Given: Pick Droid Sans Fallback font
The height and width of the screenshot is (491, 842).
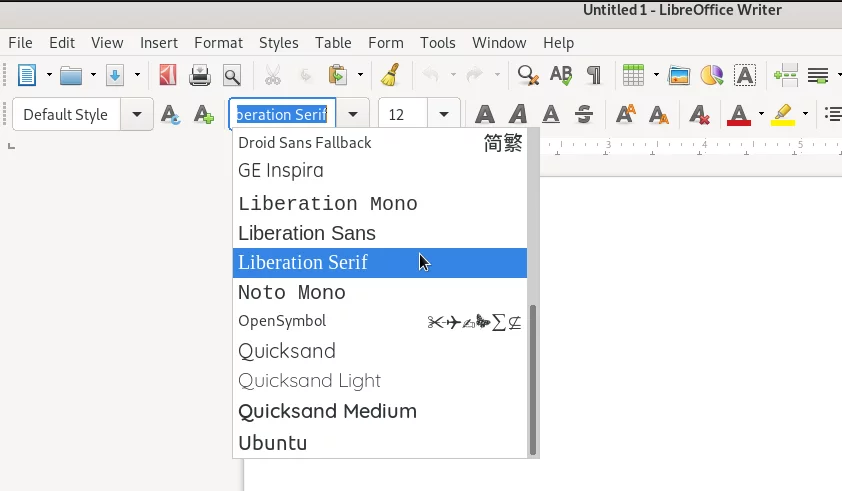Looking at the screenshot, I should point(380,143).
